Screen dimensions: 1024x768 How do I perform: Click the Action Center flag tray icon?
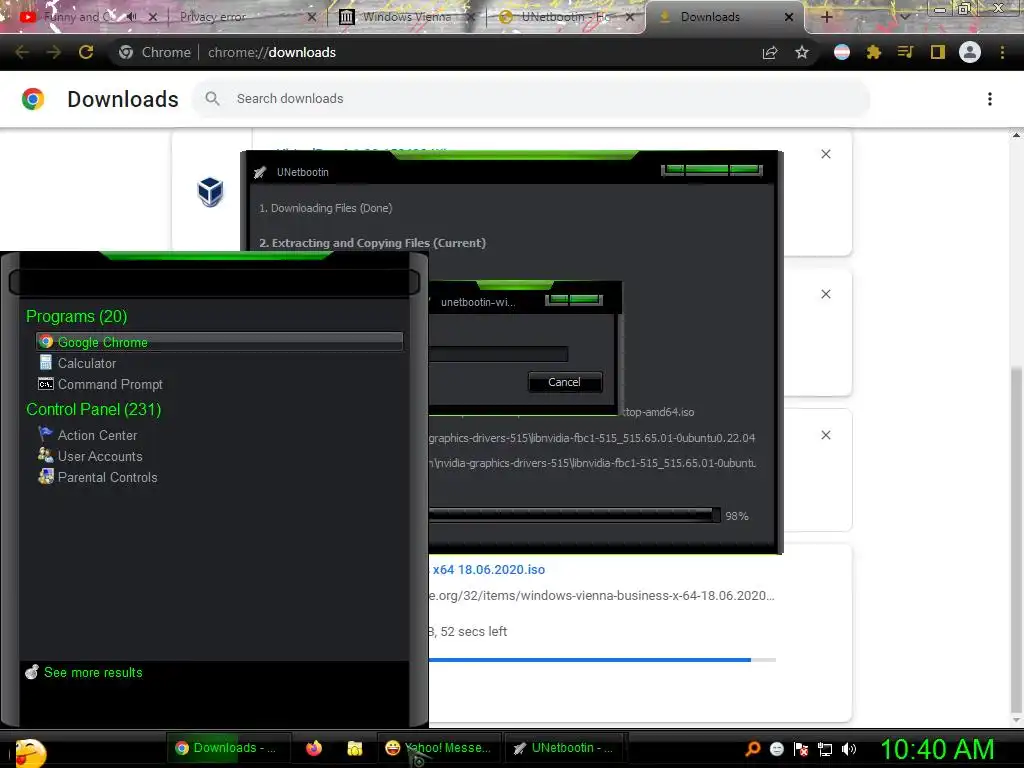click(801, 749)
